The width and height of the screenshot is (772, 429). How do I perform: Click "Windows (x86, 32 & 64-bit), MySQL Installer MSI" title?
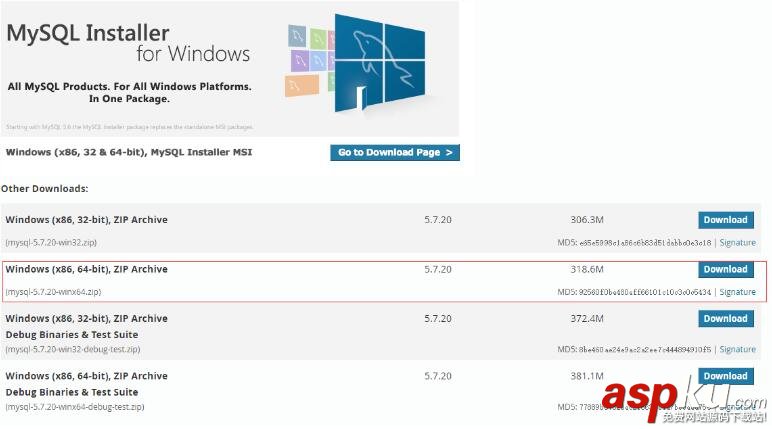point(129,152)
